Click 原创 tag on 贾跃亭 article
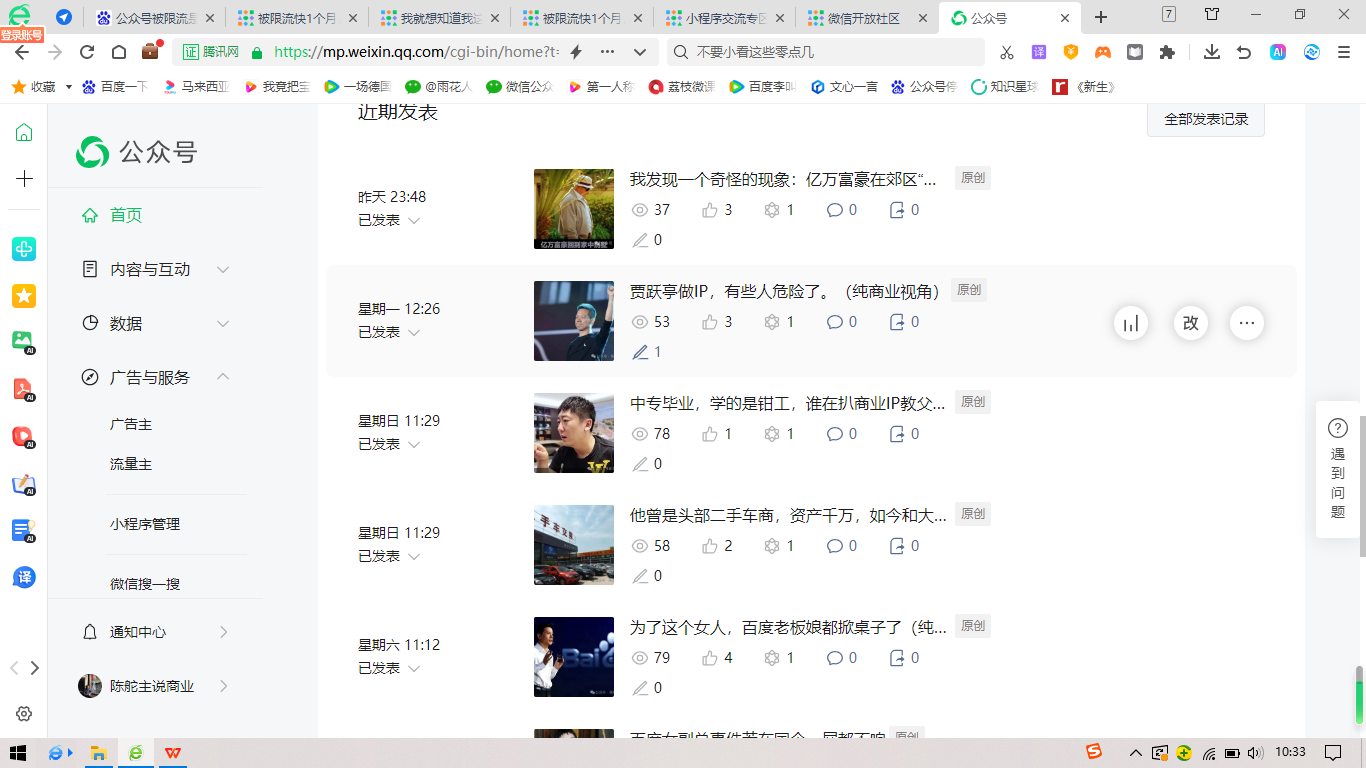 [969, 290]
